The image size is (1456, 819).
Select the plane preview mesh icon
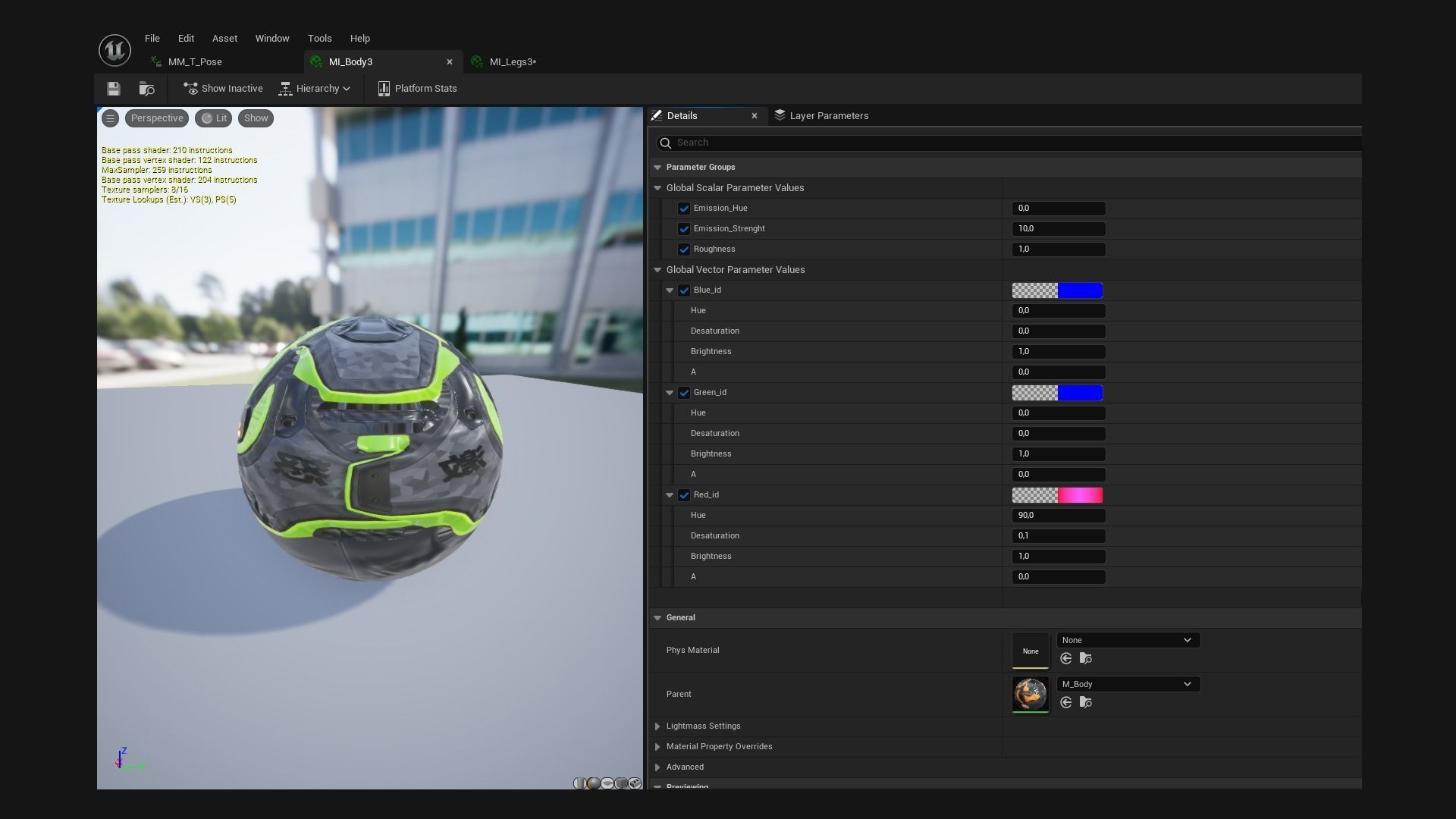tap(607, 783)
